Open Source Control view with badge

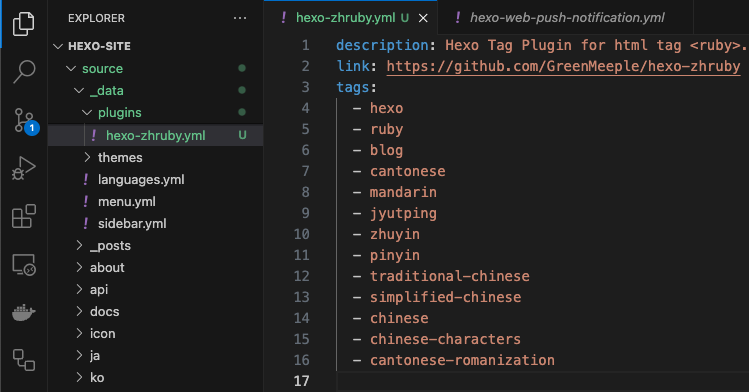(25, 121)
